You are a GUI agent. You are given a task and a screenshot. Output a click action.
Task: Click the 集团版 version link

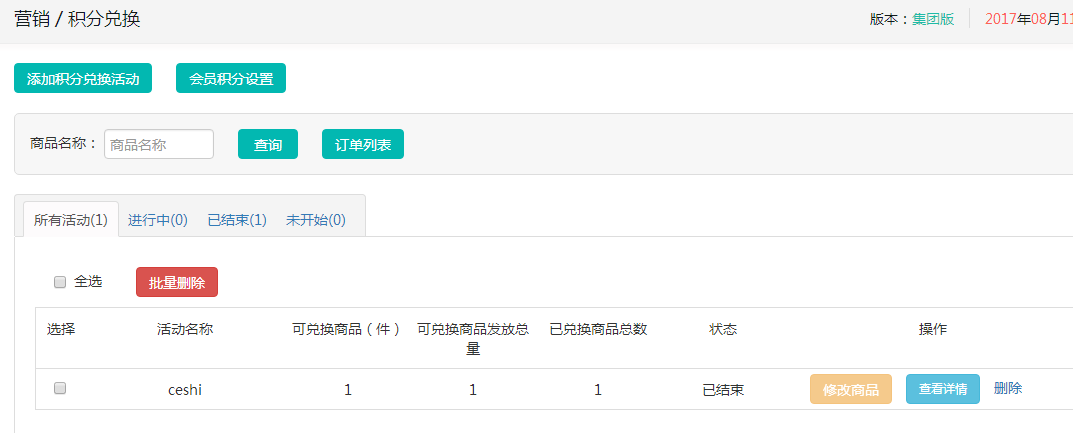[x=933, y=19]
